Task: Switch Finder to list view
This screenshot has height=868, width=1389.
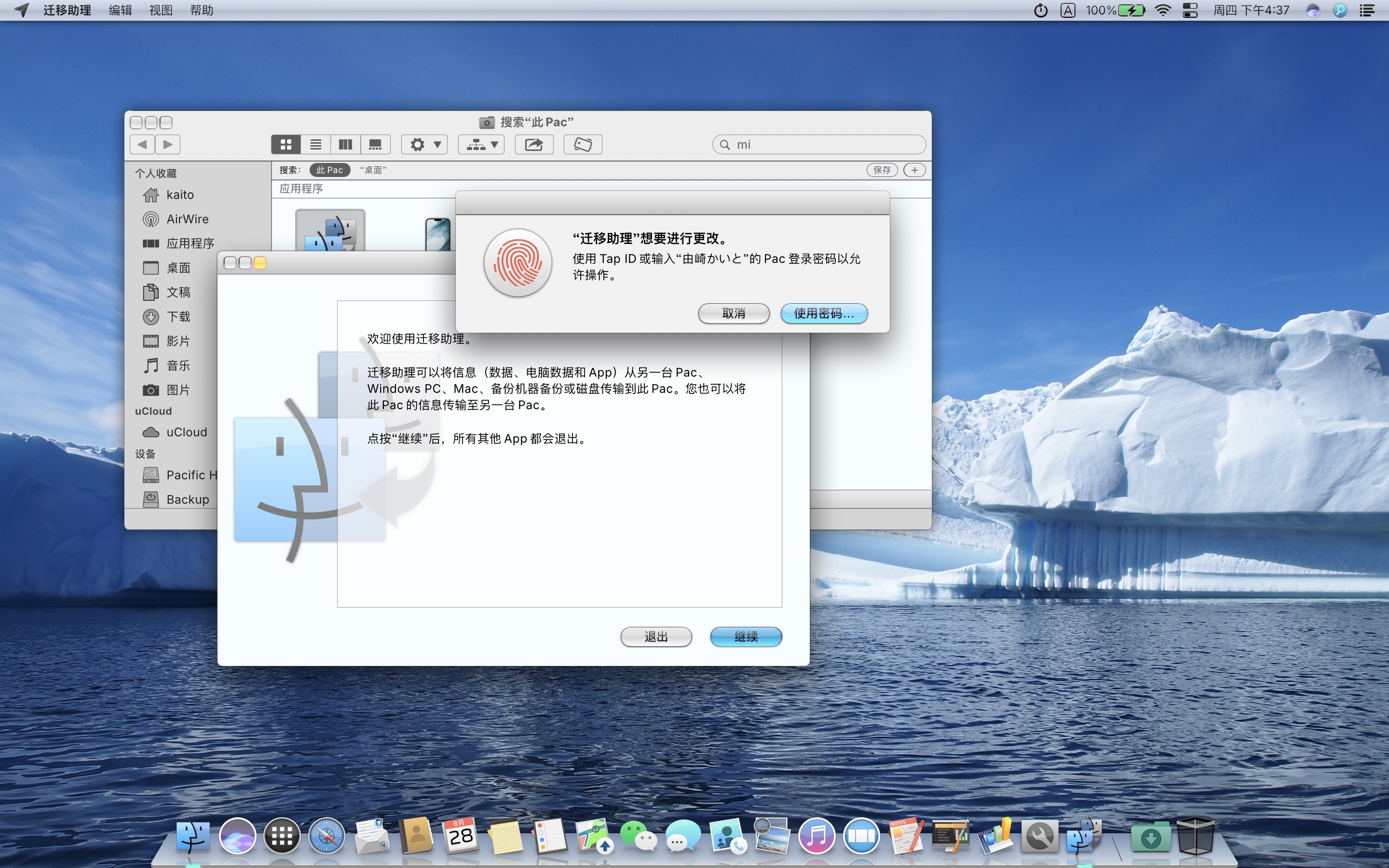Action: pyautogui.click(x=316, y=144)
